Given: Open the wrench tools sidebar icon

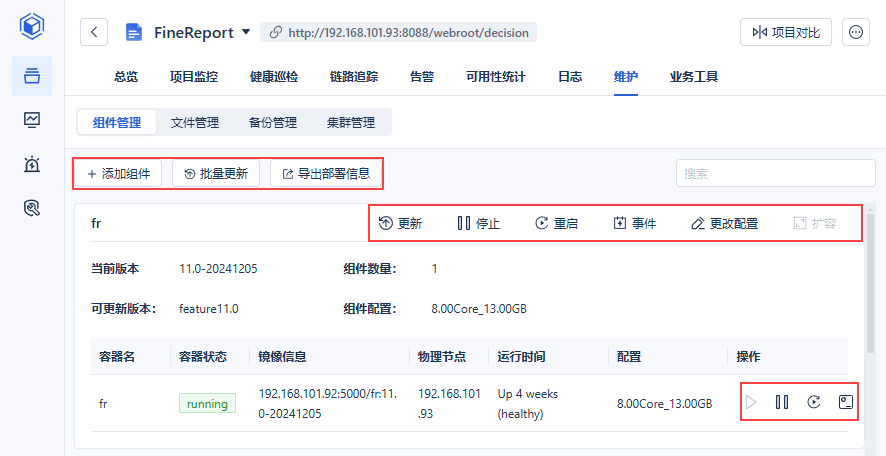Looking at the screenshot, I should coord(32,209).
